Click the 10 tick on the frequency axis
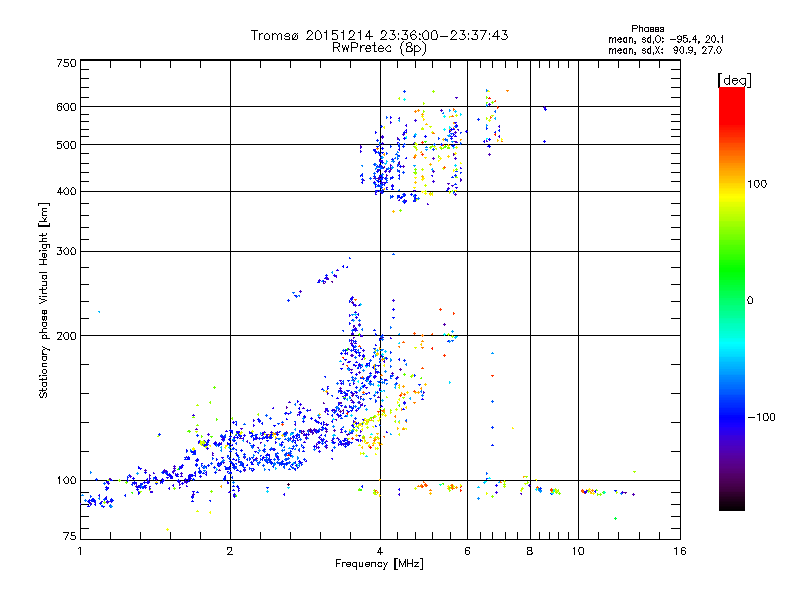The height and width of the screenshot is (600, 800). (578, 551)
